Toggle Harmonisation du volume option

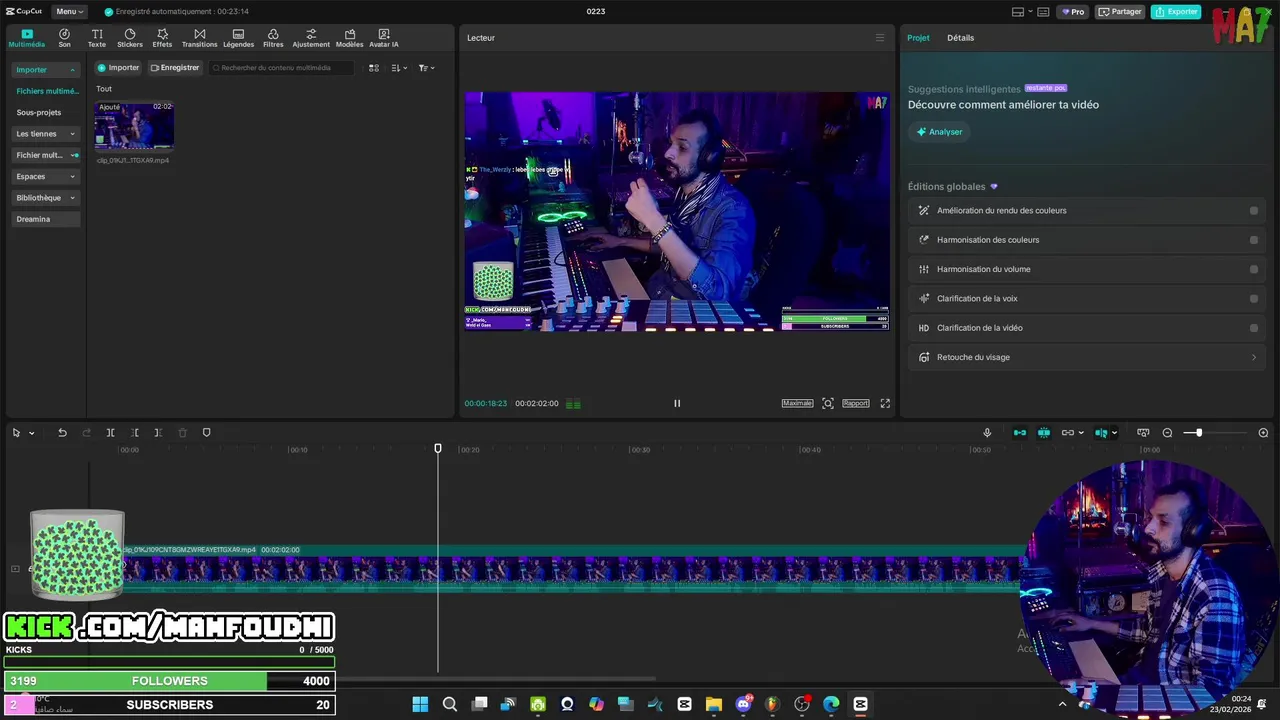[x=1254, y=269]
